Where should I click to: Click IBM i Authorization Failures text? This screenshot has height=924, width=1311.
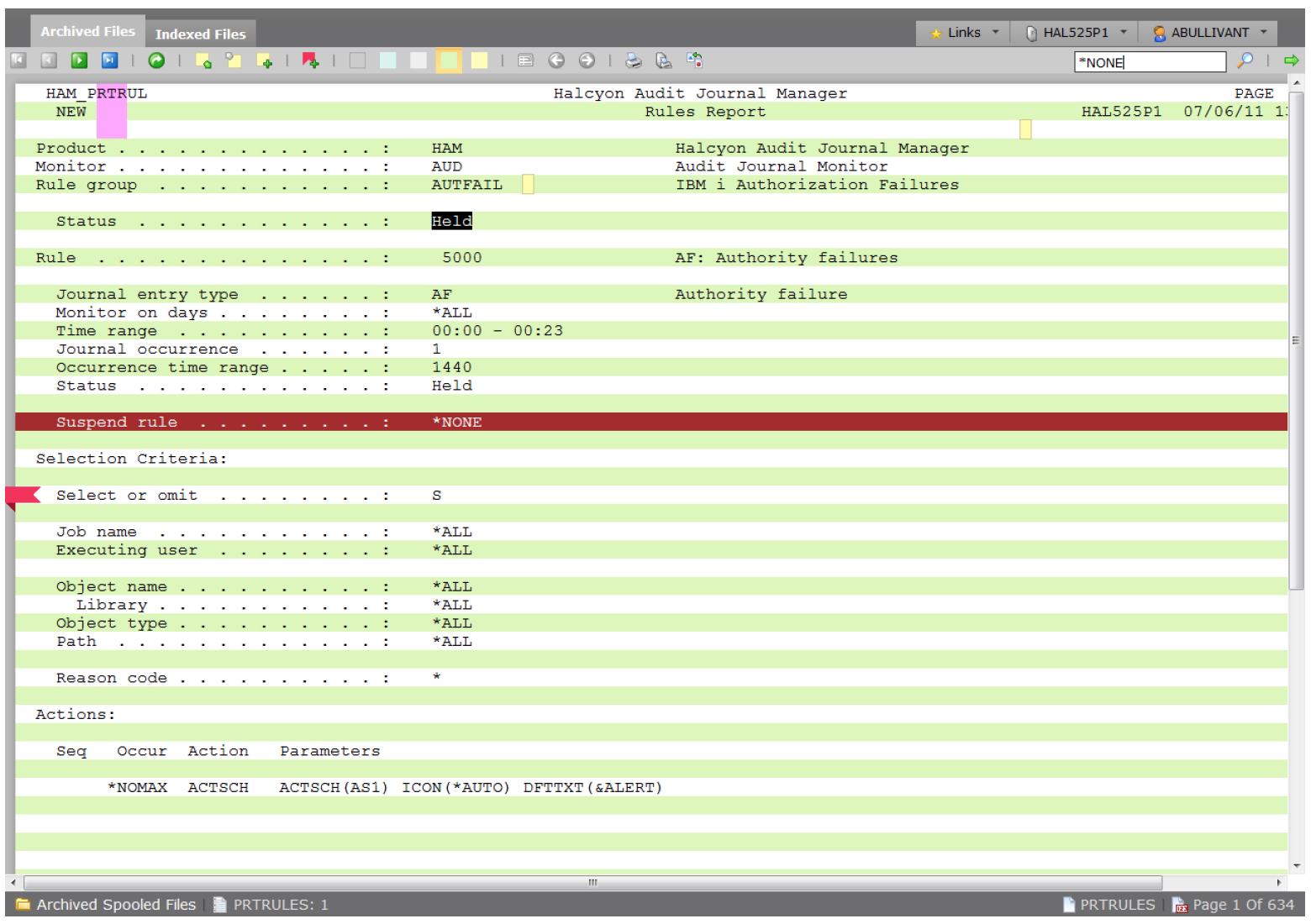point(817,185)
